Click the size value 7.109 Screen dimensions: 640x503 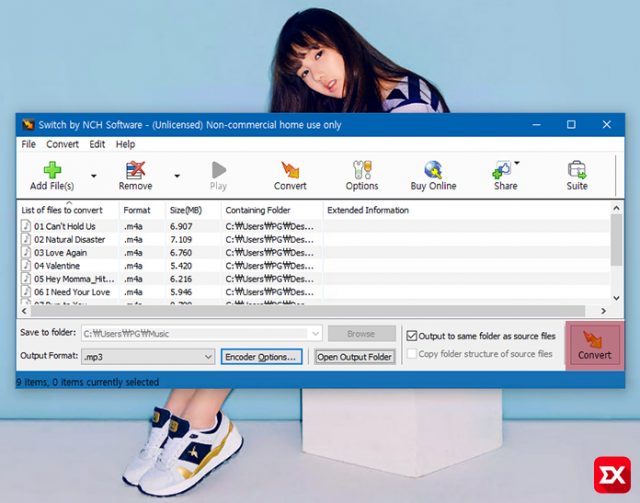click(181, 239)
